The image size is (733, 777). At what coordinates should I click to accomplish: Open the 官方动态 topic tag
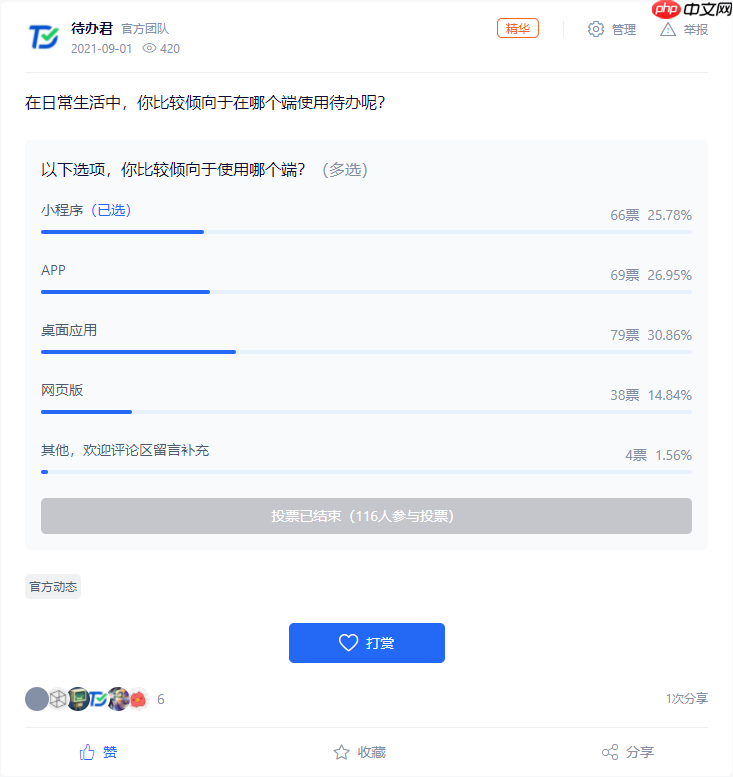53,587
